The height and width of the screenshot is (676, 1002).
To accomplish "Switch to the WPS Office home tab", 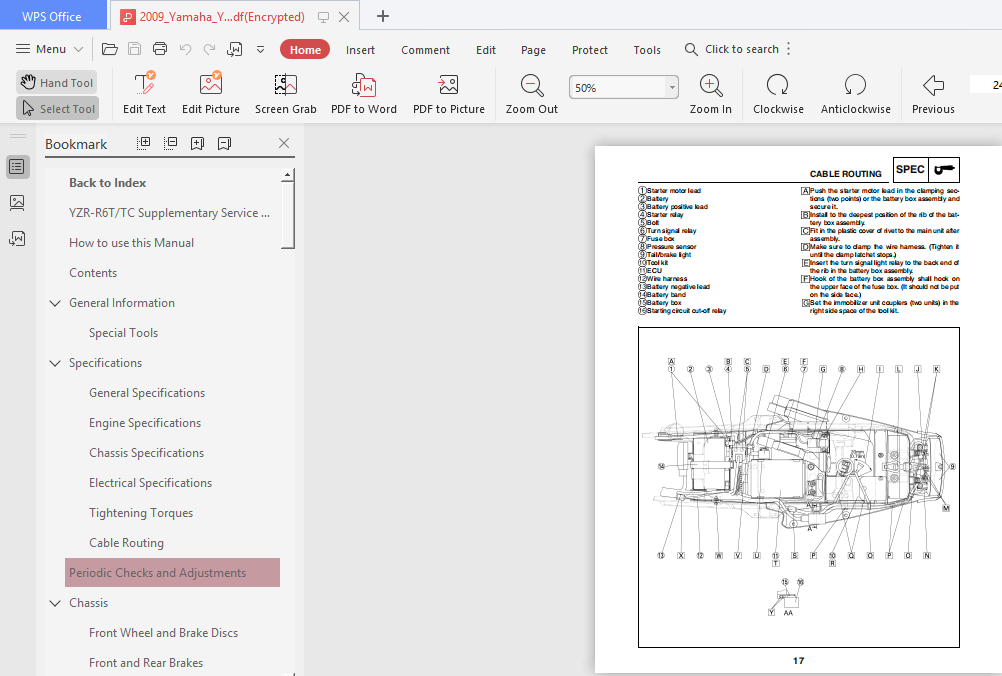I will coord(52,16).
